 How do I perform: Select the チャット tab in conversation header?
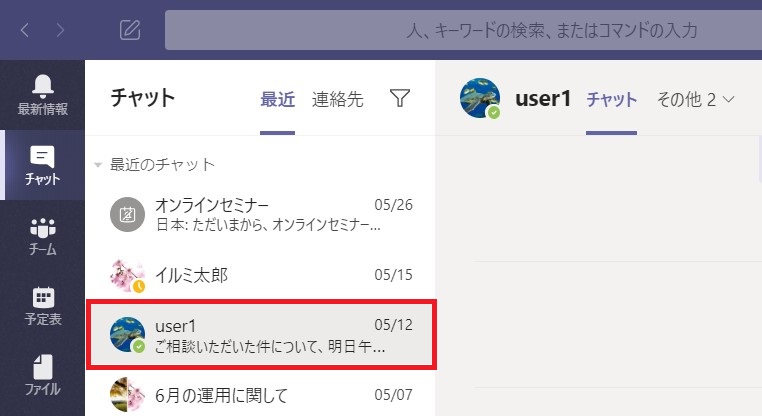[611, 100]
